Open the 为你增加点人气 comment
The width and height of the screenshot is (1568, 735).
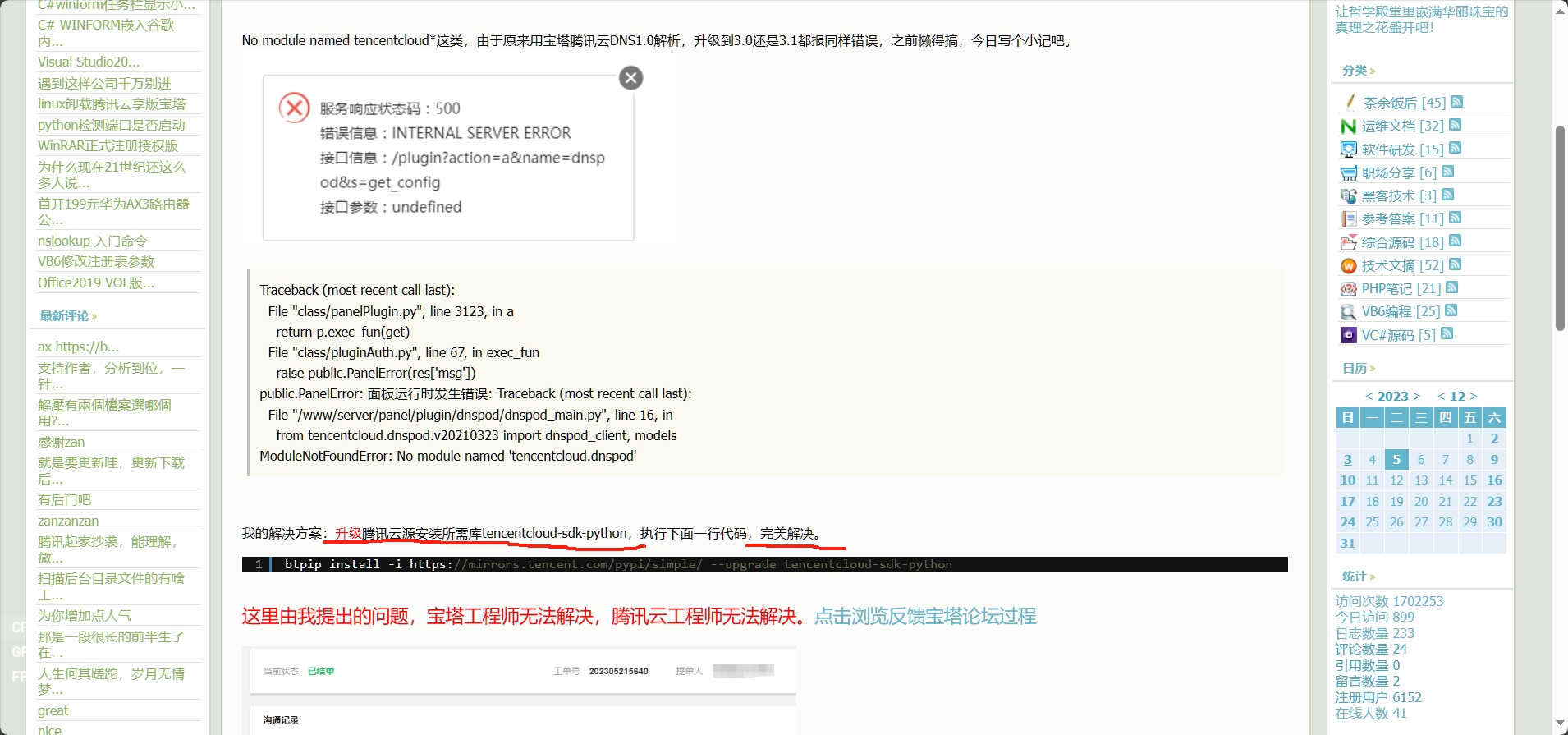point(85,615)
